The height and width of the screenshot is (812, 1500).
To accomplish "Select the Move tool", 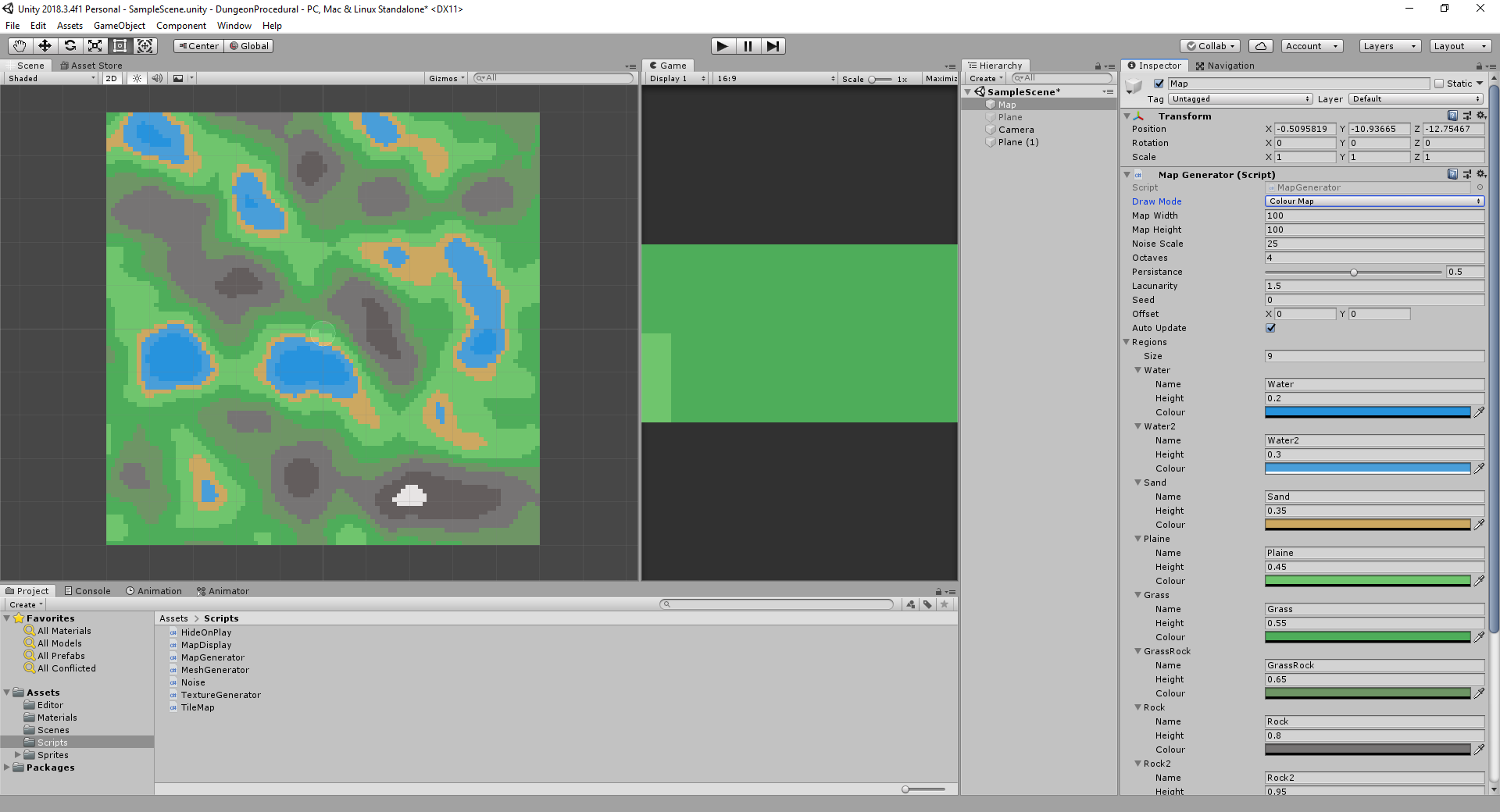I will click(x=45, y=46).
